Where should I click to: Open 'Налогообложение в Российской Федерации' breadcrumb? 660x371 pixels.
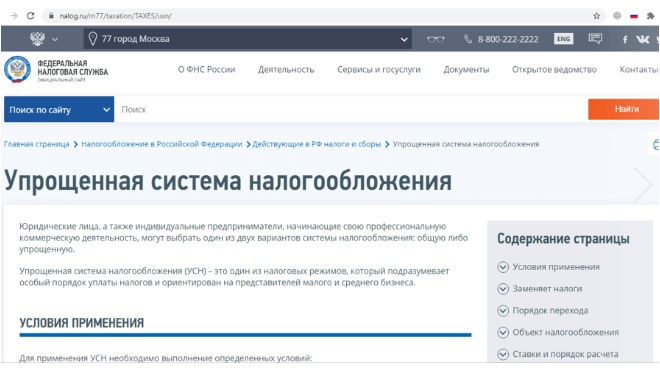point(162,144)
